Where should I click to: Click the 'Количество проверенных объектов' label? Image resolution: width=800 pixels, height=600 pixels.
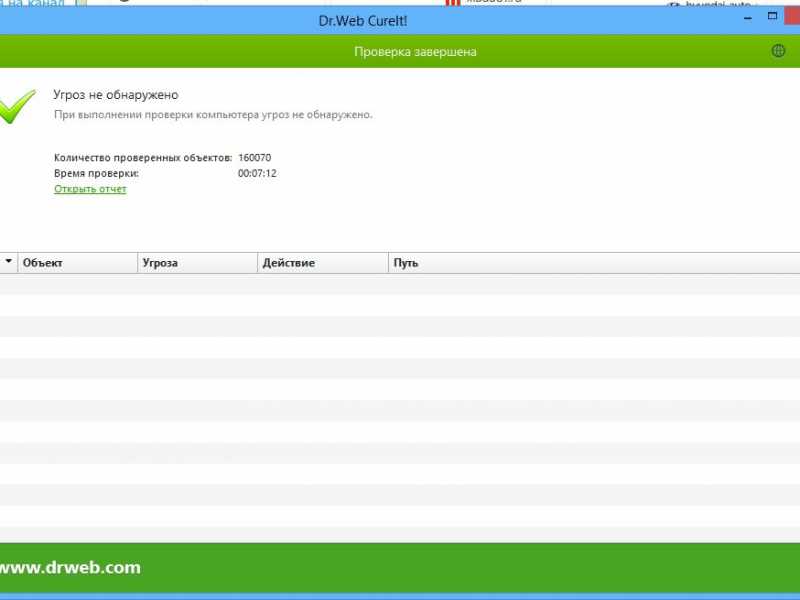143,158
